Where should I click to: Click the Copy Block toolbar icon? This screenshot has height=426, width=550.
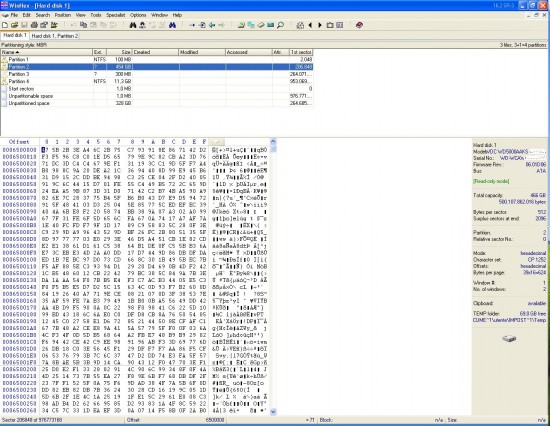pyautogui.click(x=83, y=25)
